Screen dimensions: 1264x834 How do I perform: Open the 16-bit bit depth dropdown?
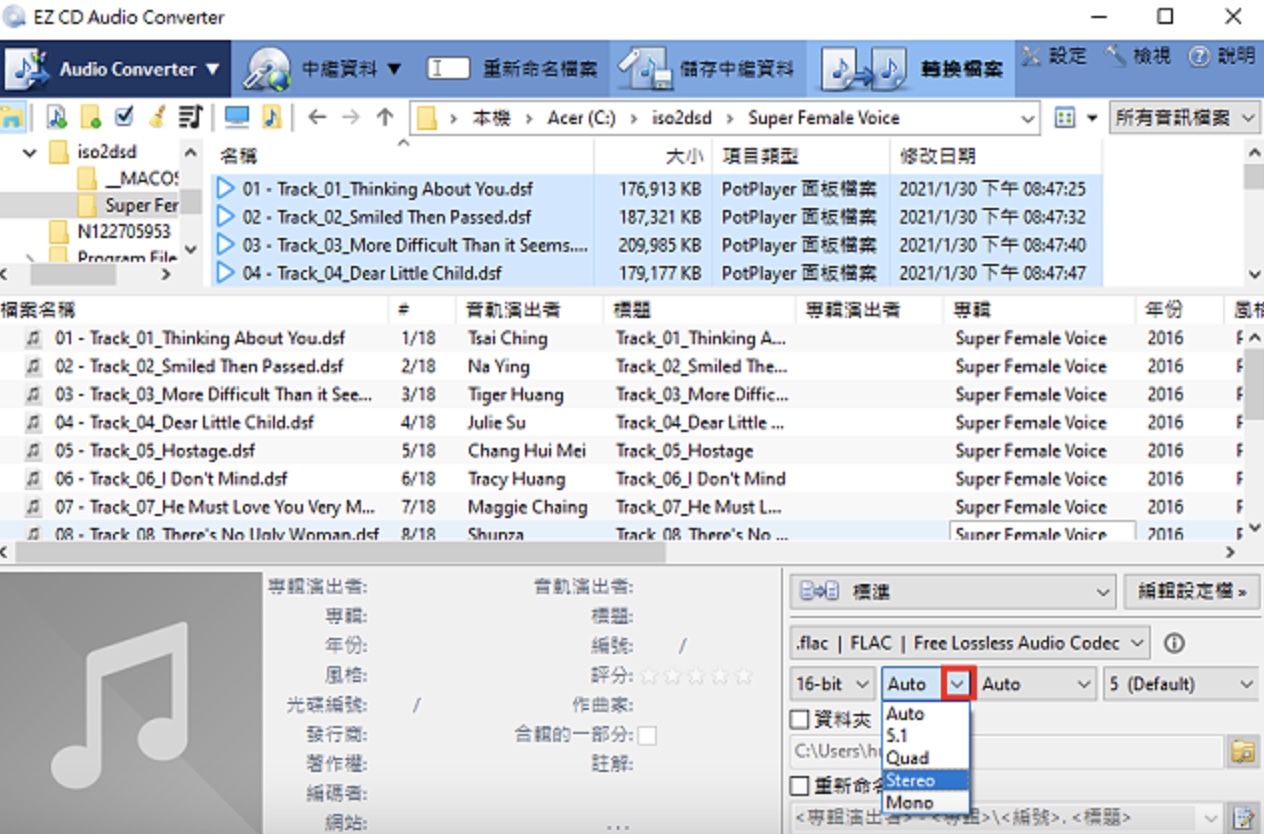click(x=832, y=684)
